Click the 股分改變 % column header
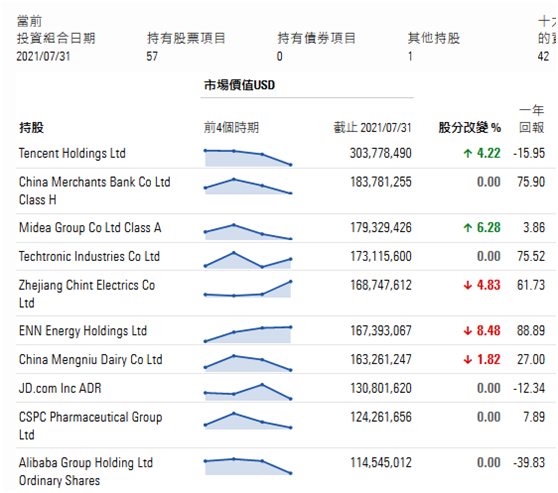Image resolution: width=558 pixels, height=493 pixels. pyautogui.click(x=470, y=127)
